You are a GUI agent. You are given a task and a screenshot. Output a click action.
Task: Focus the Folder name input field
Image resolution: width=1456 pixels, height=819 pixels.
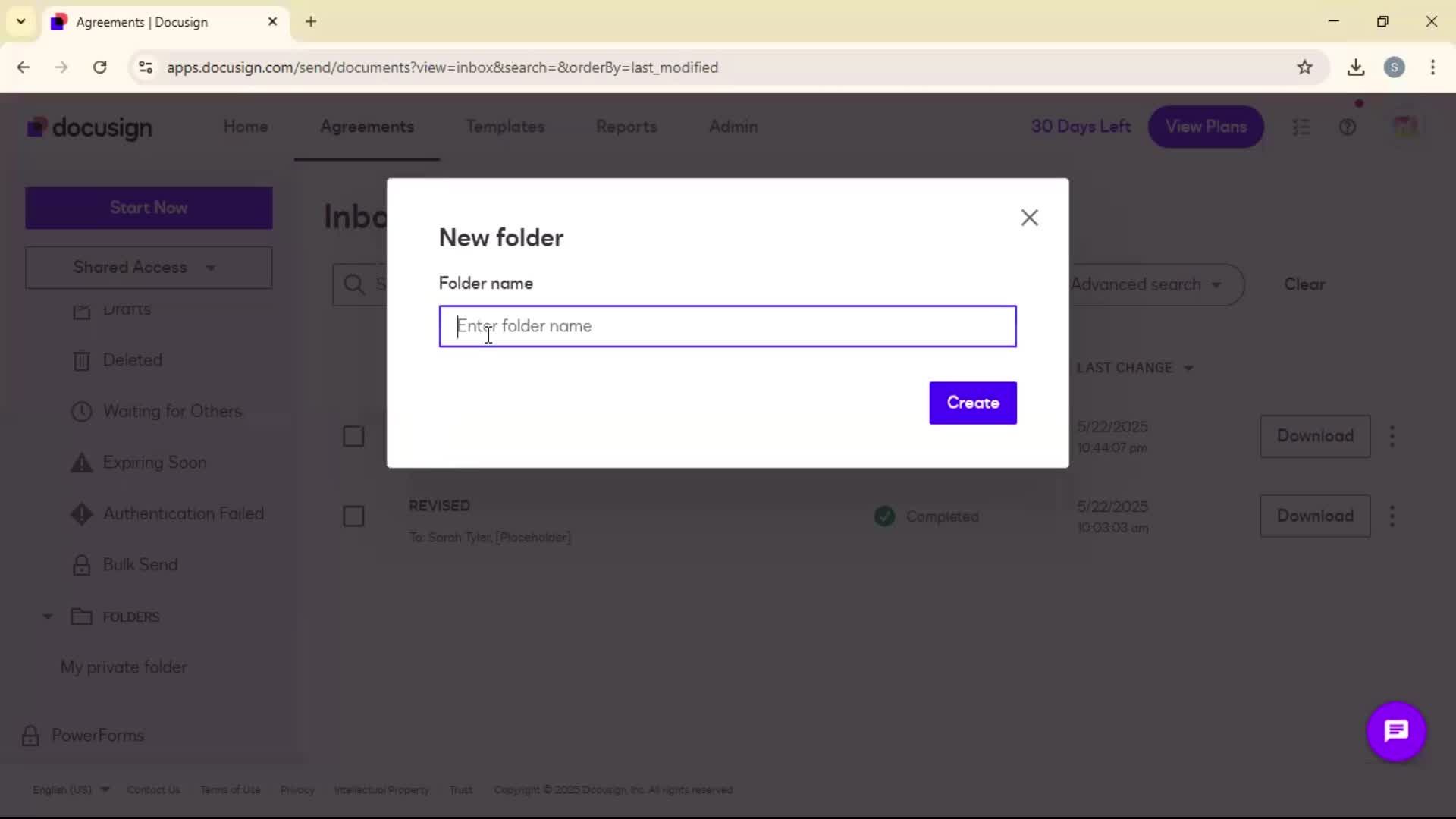pos(727,326)
